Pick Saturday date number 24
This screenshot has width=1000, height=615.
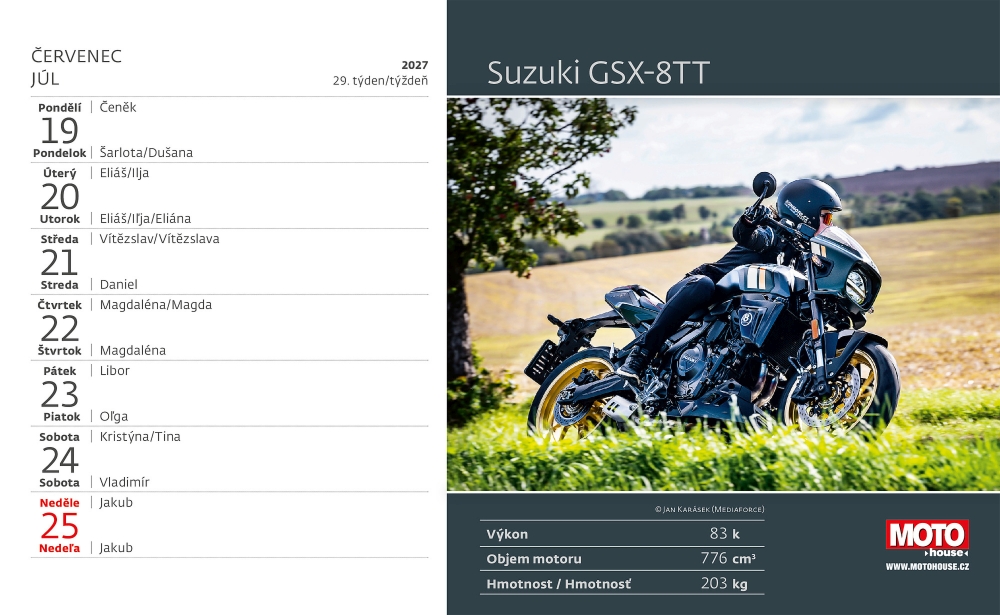point(59,460)
